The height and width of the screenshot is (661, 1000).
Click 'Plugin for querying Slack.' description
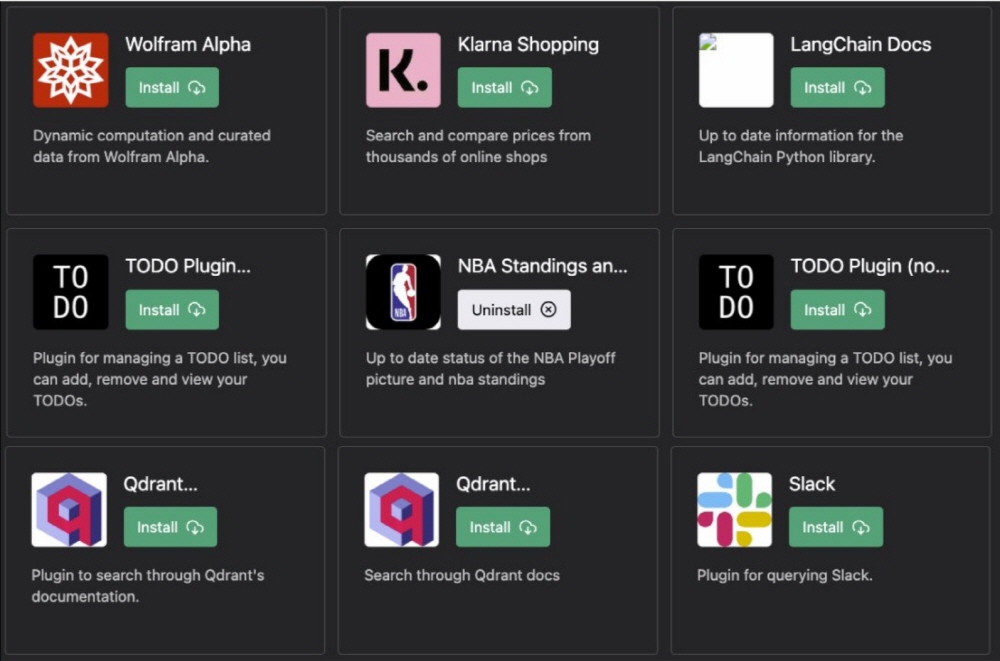[x=785, y=576]
